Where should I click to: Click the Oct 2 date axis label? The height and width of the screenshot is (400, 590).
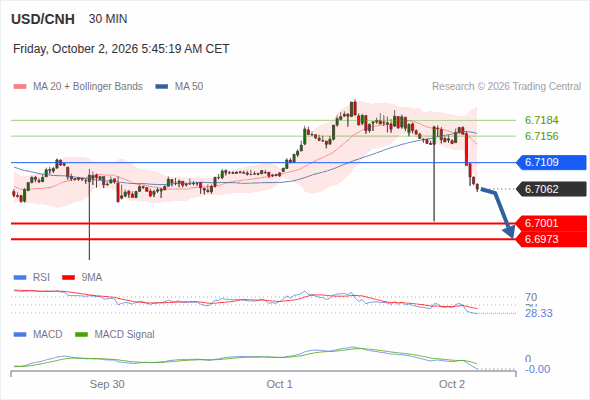tap(452, 384)
